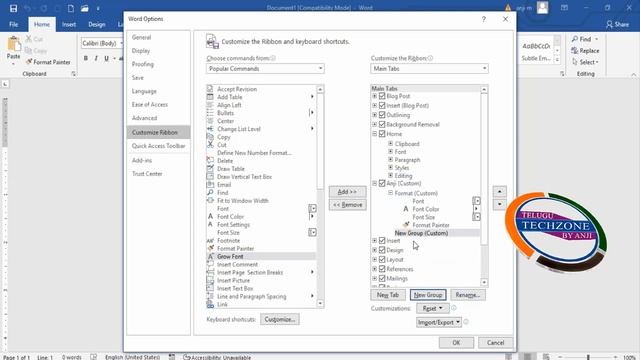Click the Save icon in Word title bar
Screen dimensions: 640x360
coord(13,8)
